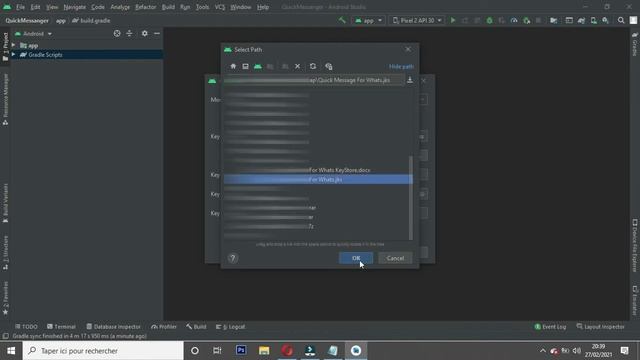Cancel the Select Path dialog
Viewport: 640px width, 360px height.
(x=395, y=258)
